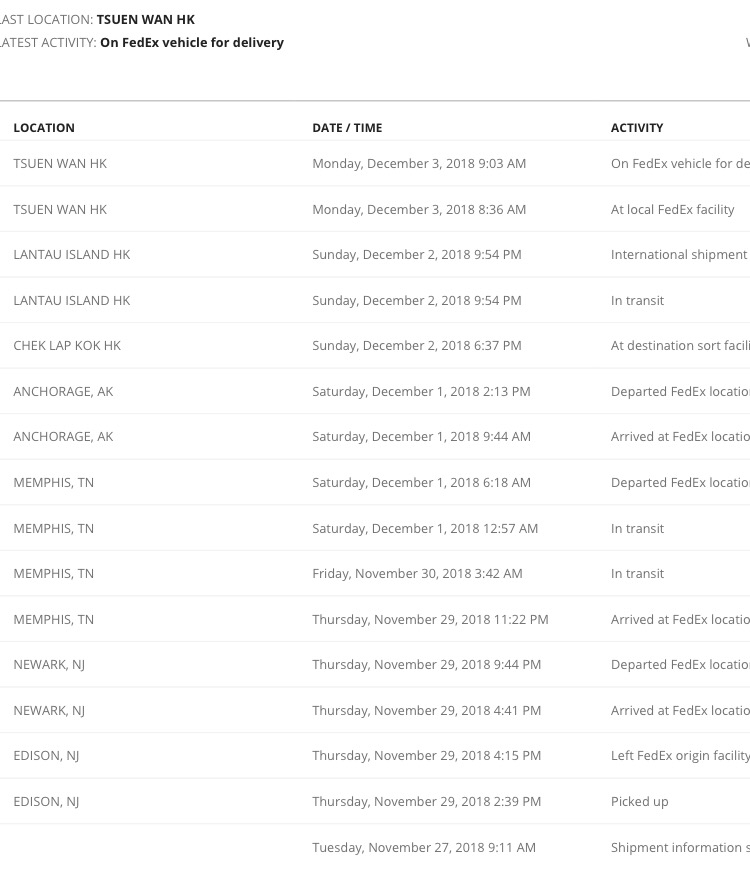Viewport: 750px width, 879px height.
Task: Click TSUEN WAN HK in 9:03 AM row
Action: click(x=60, y=164)
